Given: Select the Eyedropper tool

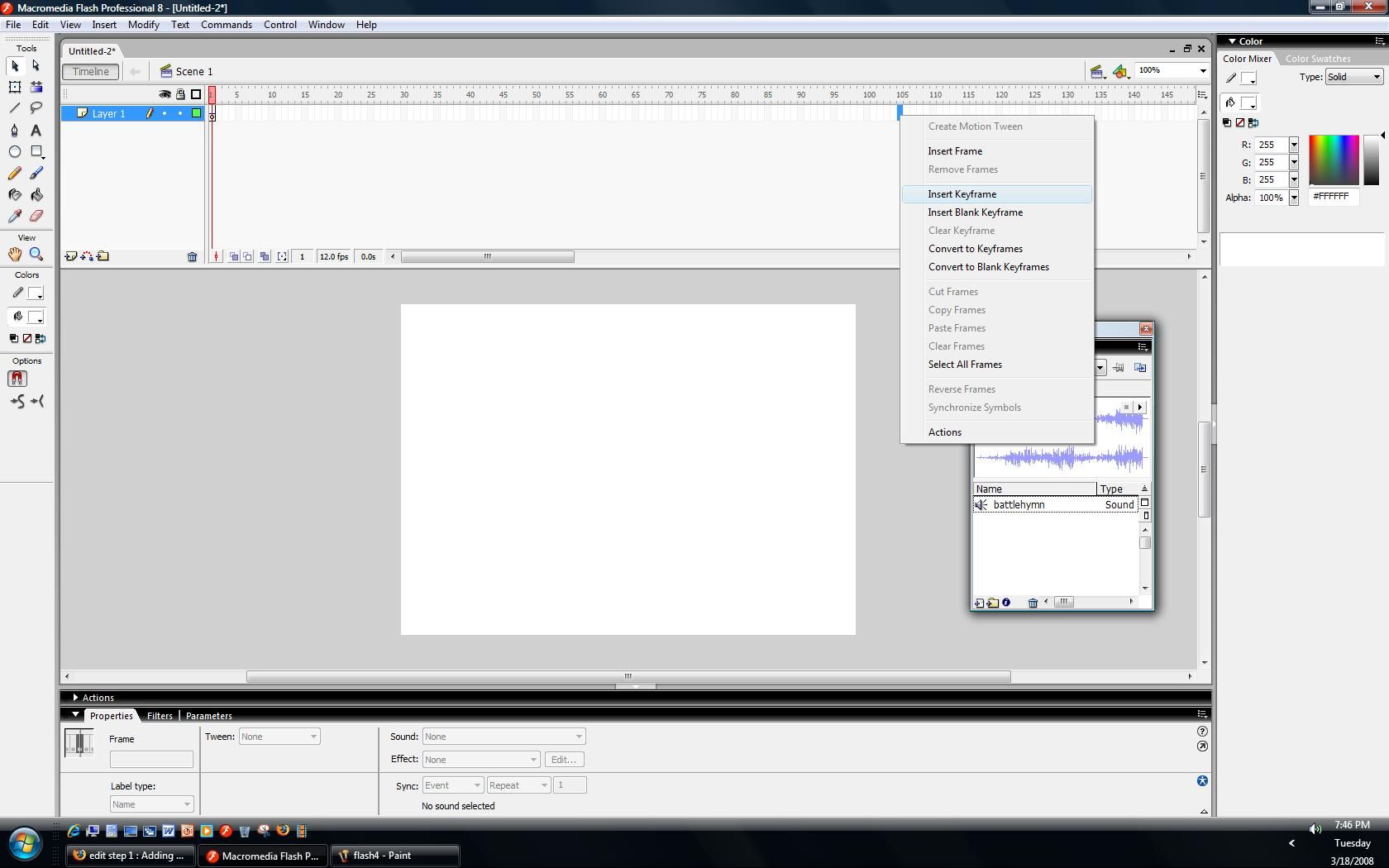Looking at the screenshot, I should pyautogui.click(x=14, y=216).
